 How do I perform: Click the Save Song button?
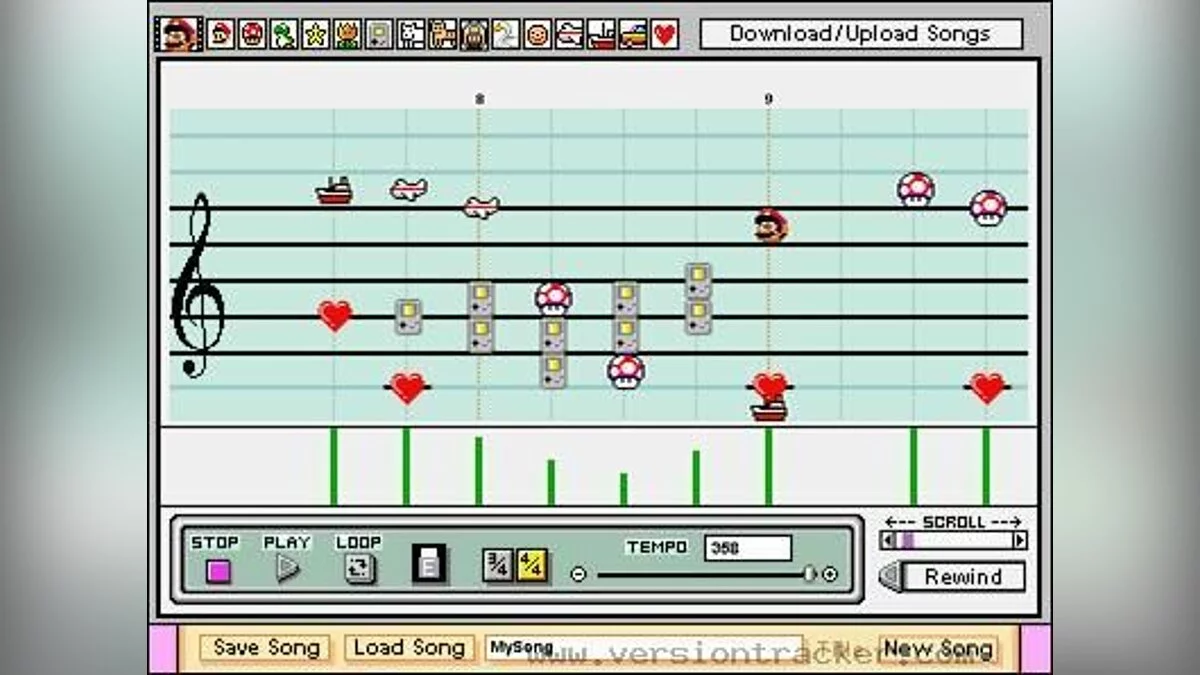click(x=266, y=648)
